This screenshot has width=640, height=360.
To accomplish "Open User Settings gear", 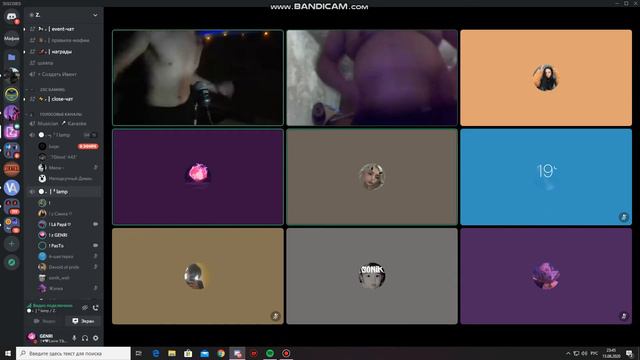I will [96, 338].
